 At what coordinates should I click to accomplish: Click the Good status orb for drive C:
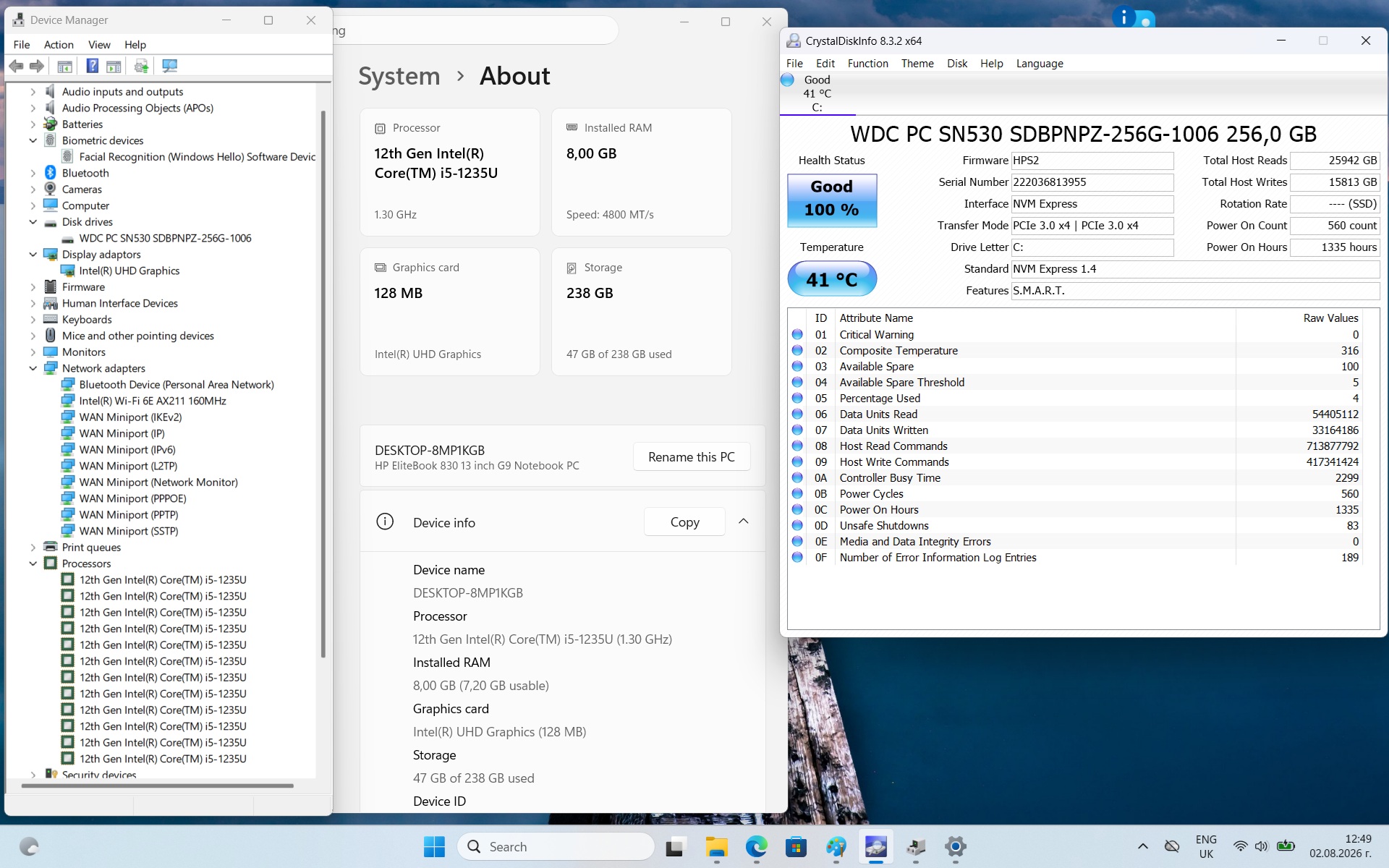pos(788,80)
